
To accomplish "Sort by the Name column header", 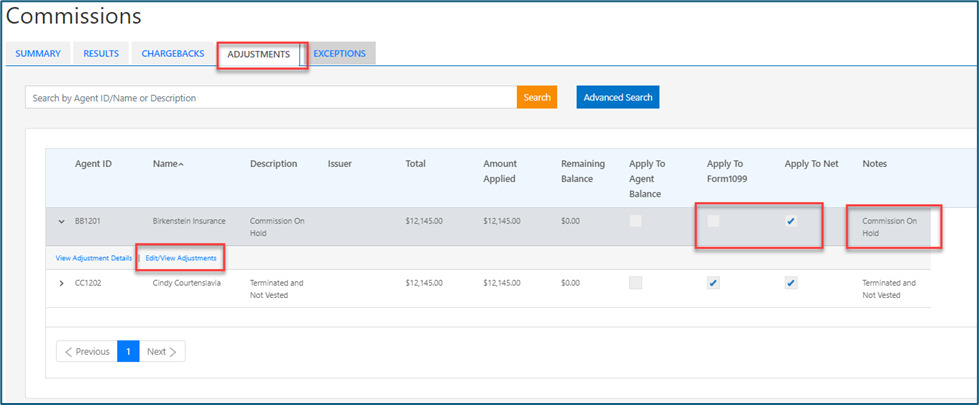I will click(x=168, y=164).
